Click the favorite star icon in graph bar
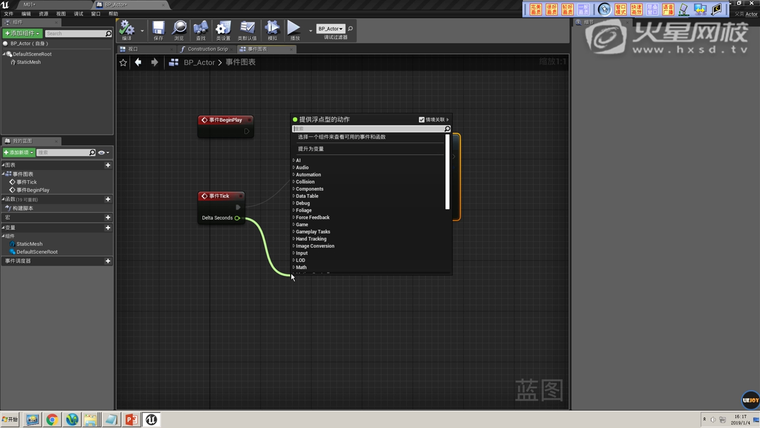 pos(124,62)
